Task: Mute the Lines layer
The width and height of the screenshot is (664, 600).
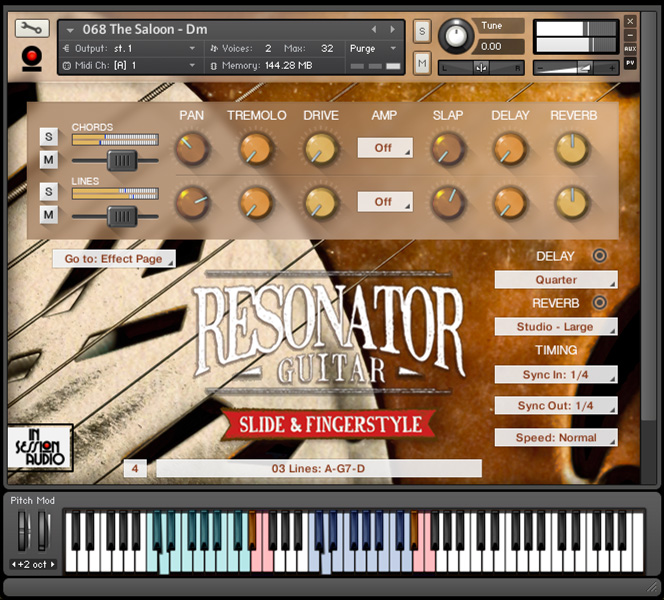Action: click(49, 215)
